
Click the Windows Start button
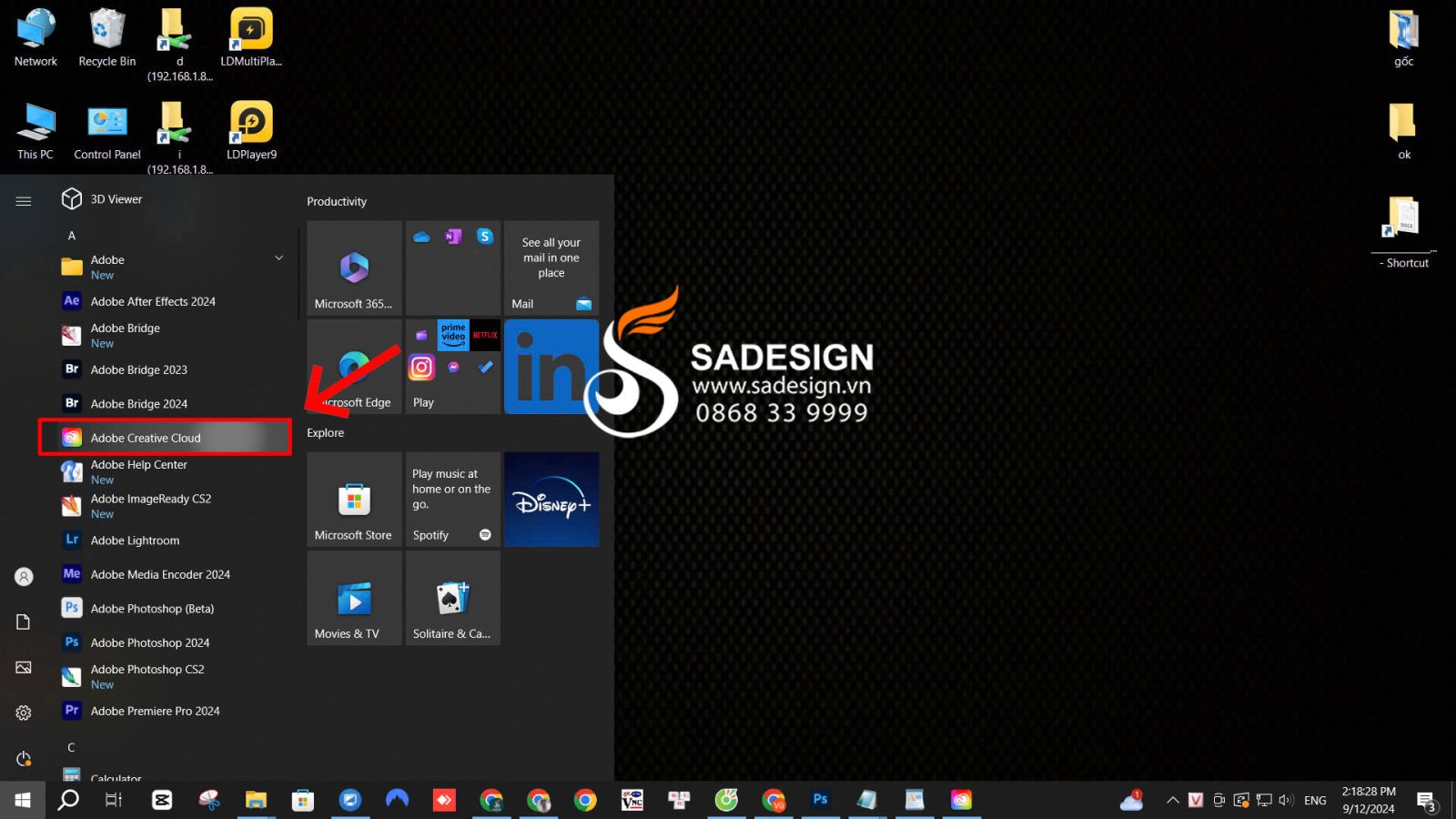click(x=23, y=800)
